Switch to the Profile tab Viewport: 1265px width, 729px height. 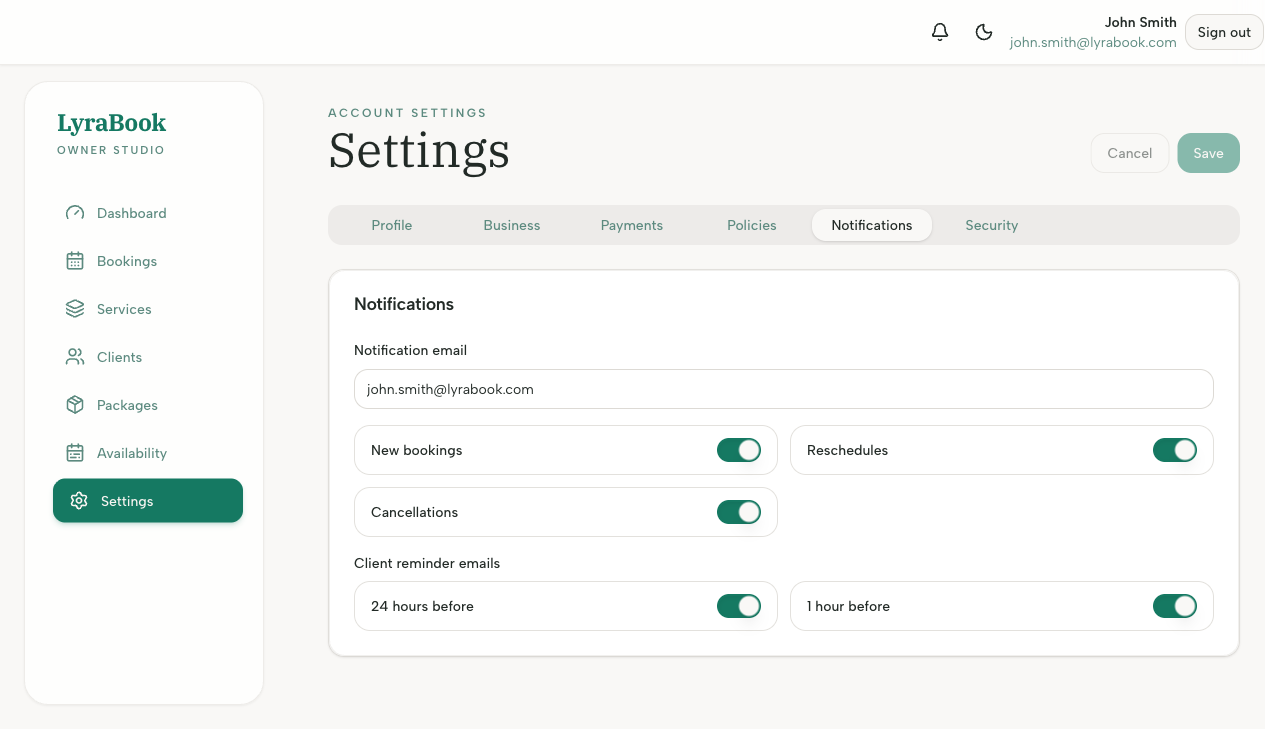(391, 225)
